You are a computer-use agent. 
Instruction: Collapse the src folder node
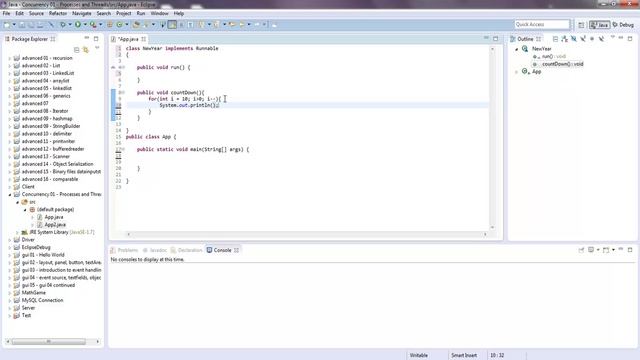coord(18,202)
